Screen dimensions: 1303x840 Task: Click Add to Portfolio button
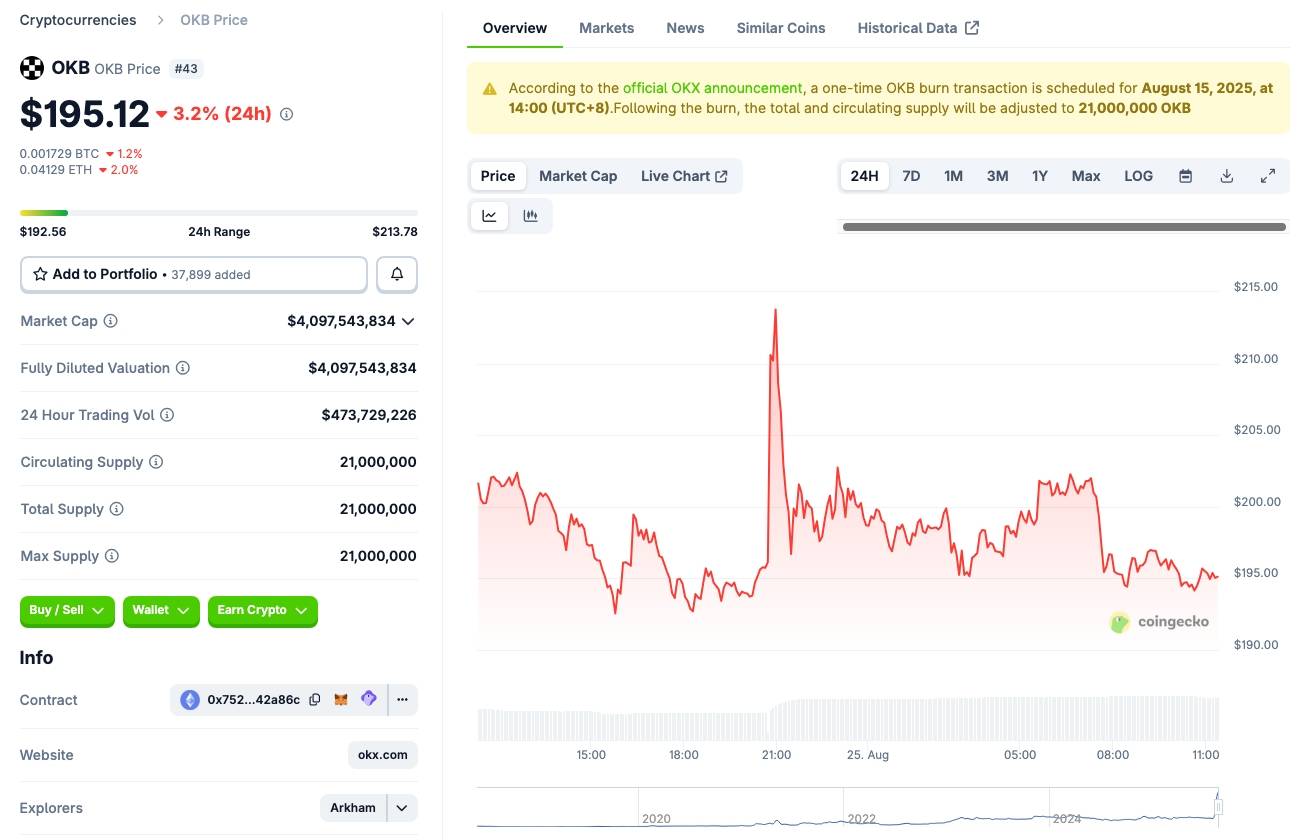click(x=194, y=274)
